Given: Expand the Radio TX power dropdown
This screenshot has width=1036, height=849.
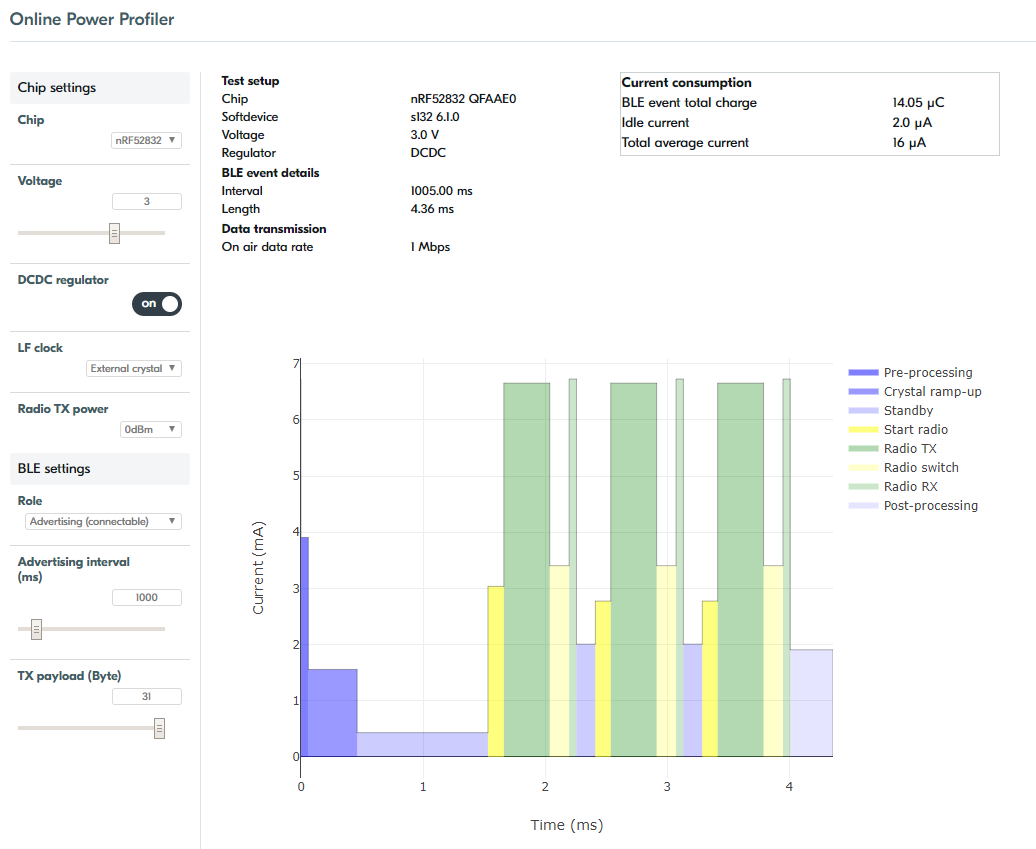Looking at the screenshot, I should pos(150,430).
